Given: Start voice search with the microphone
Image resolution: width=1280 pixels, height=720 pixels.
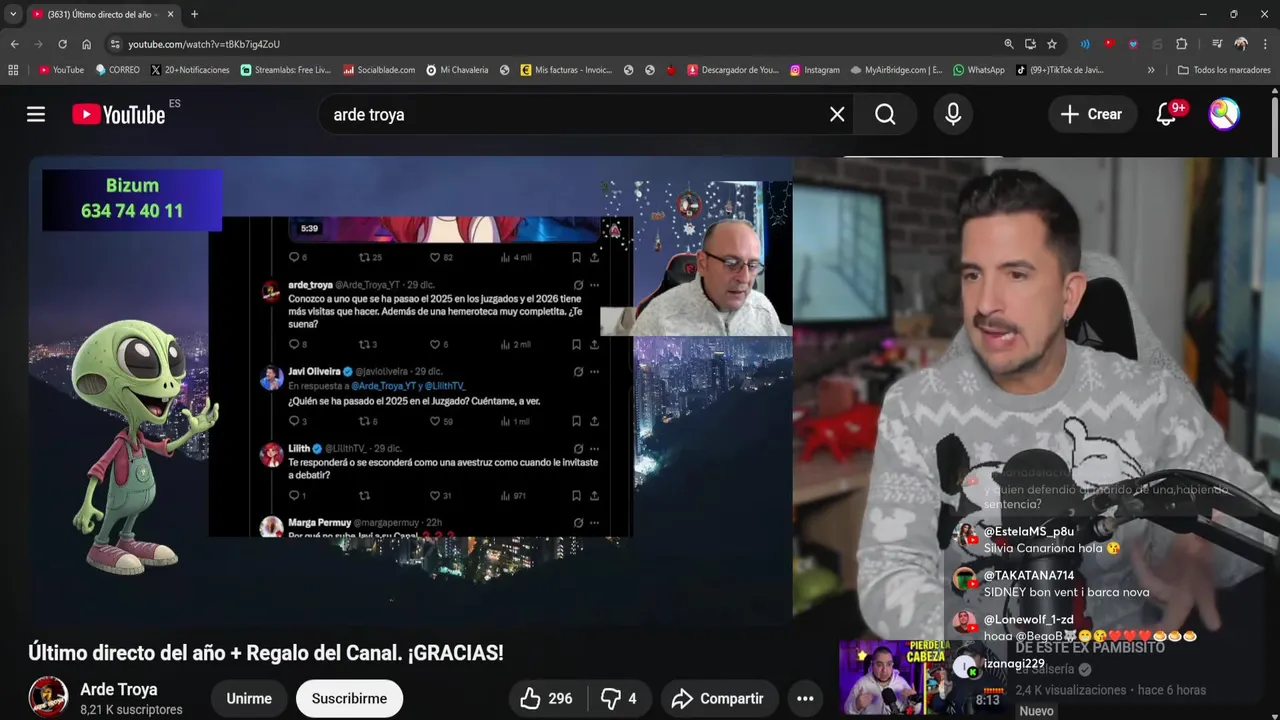Looking at the screenshot, I should pos(953,114).
